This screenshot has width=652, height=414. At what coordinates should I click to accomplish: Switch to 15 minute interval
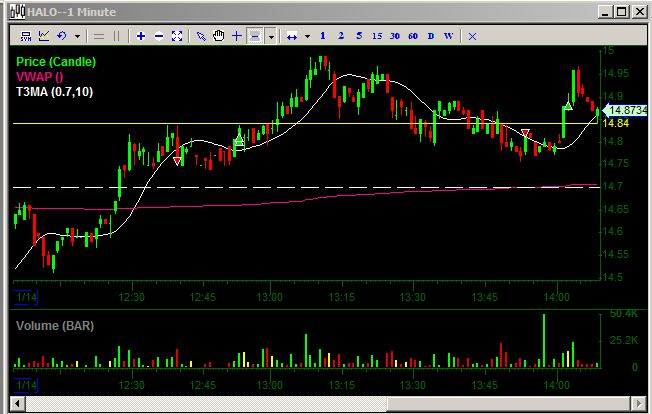377,36
